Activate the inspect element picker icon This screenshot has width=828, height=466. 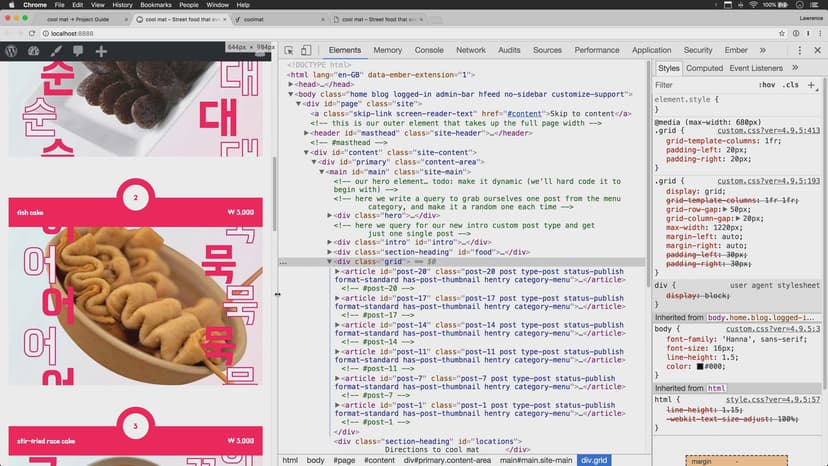[289, 50]
